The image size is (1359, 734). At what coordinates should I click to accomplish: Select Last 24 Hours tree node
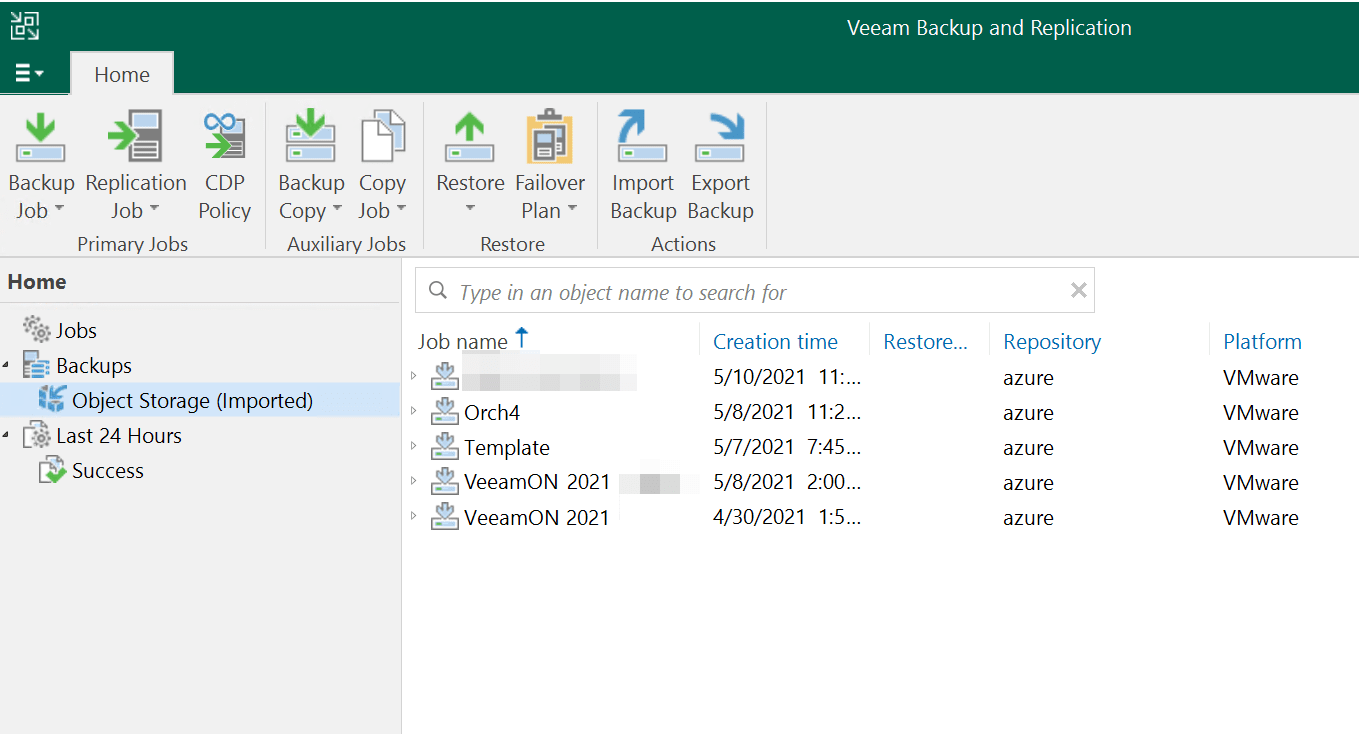(118, 436)
